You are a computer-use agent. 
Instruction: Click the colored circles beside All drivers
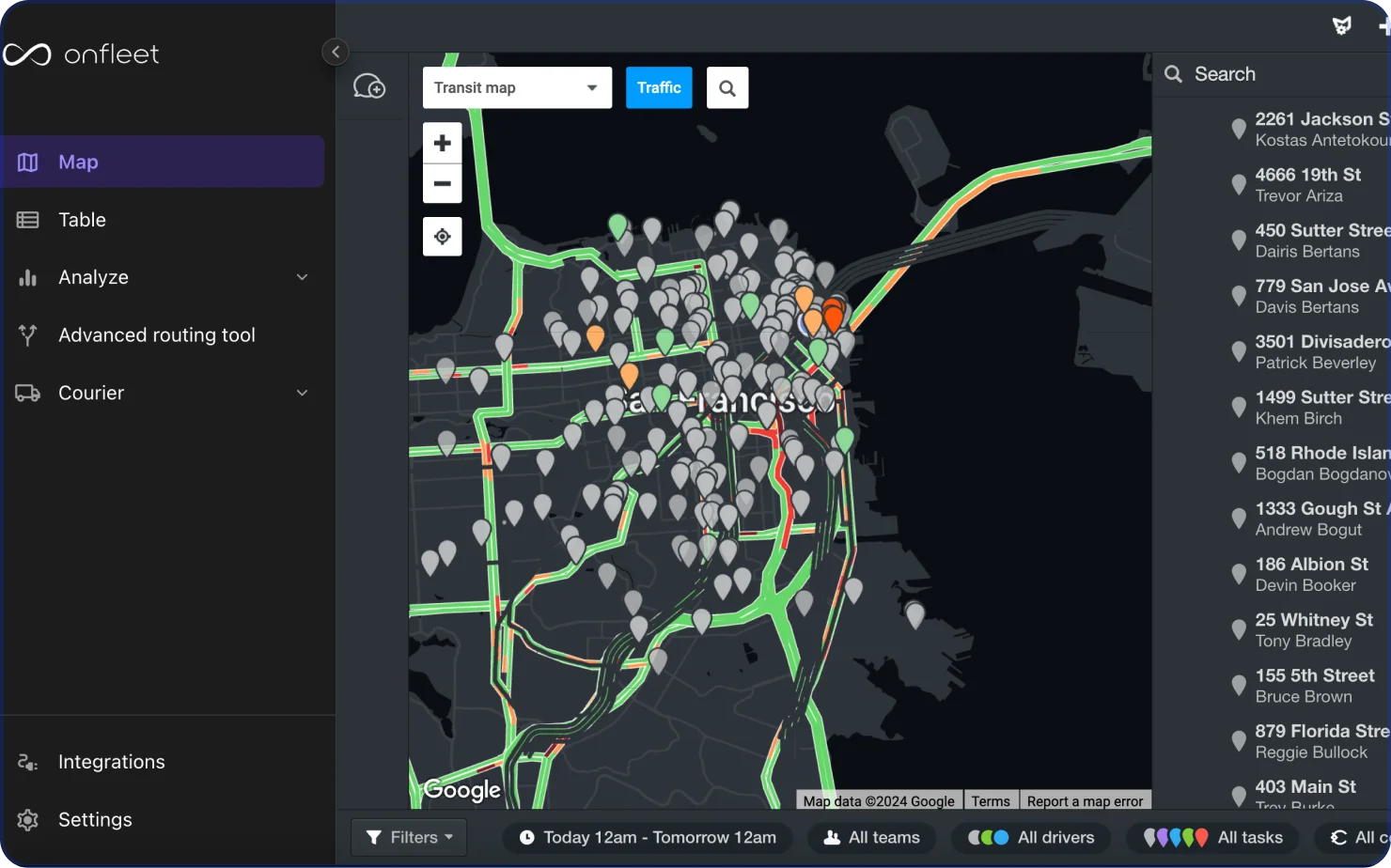988,837
